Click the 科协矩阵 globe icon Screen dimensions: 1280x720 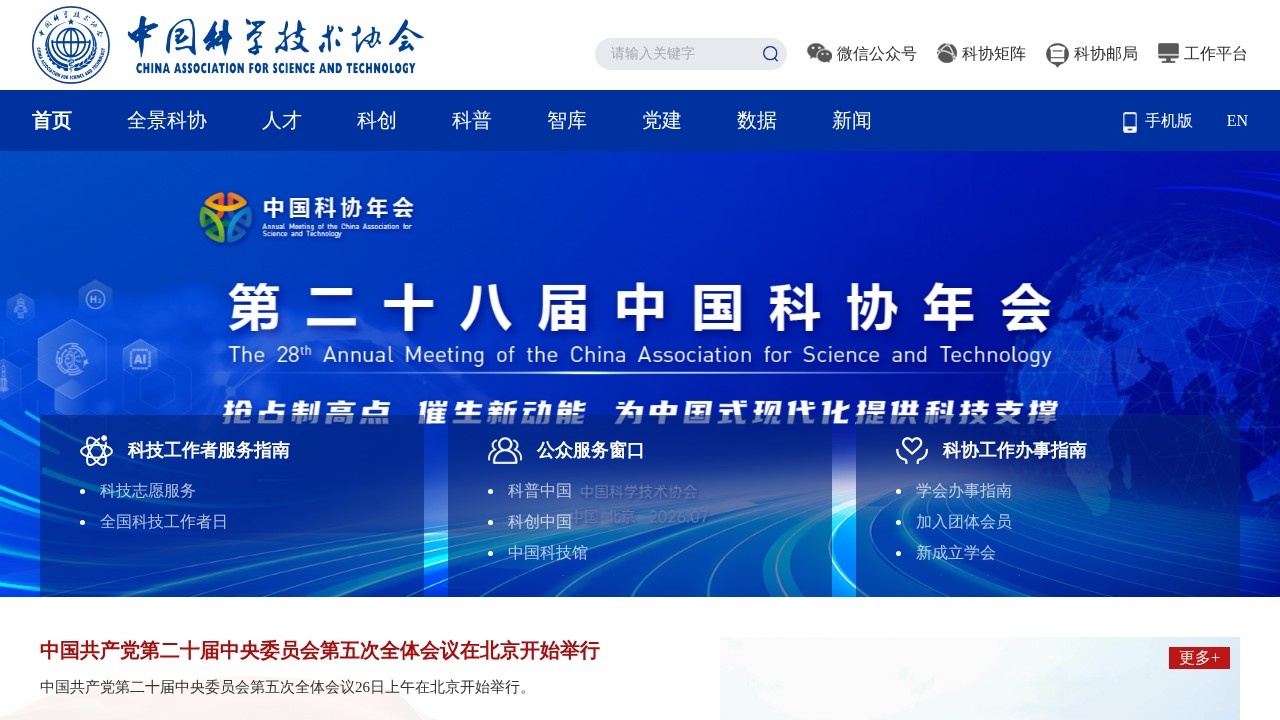pos(947,53)
